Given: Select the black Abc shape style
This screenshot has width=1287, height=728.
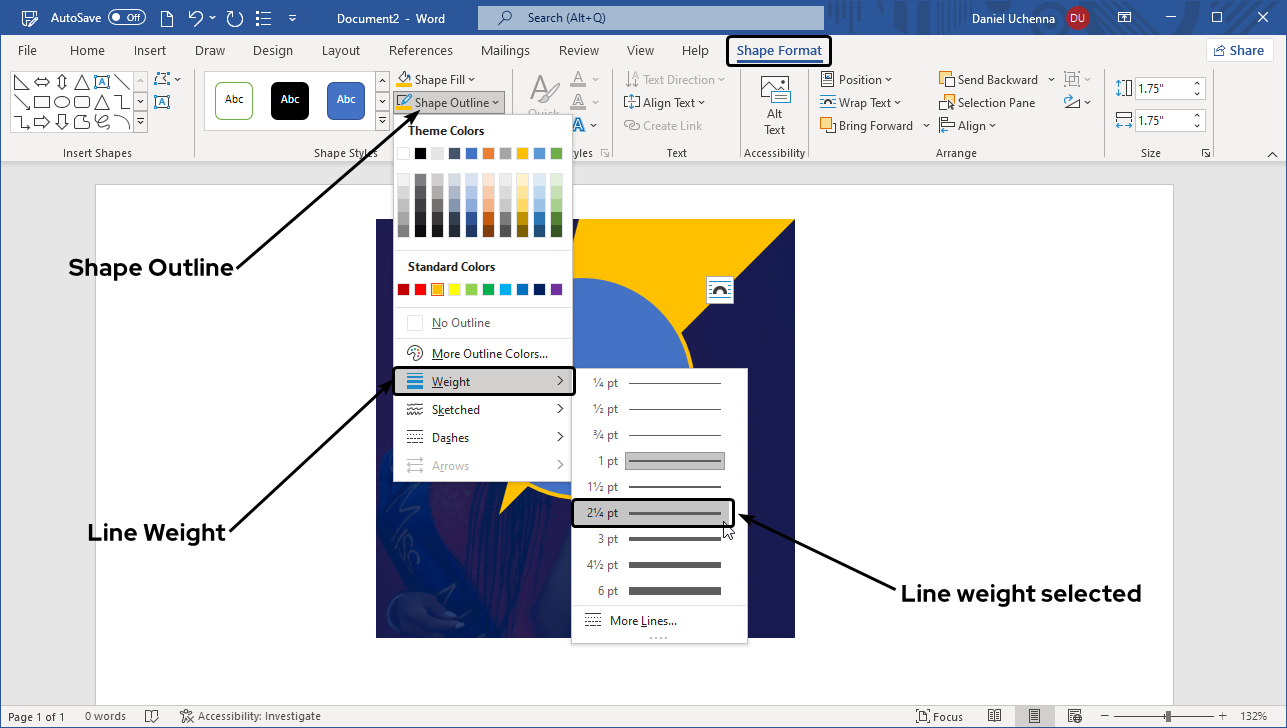Looking at the screenshot, I should coord(290,100).
